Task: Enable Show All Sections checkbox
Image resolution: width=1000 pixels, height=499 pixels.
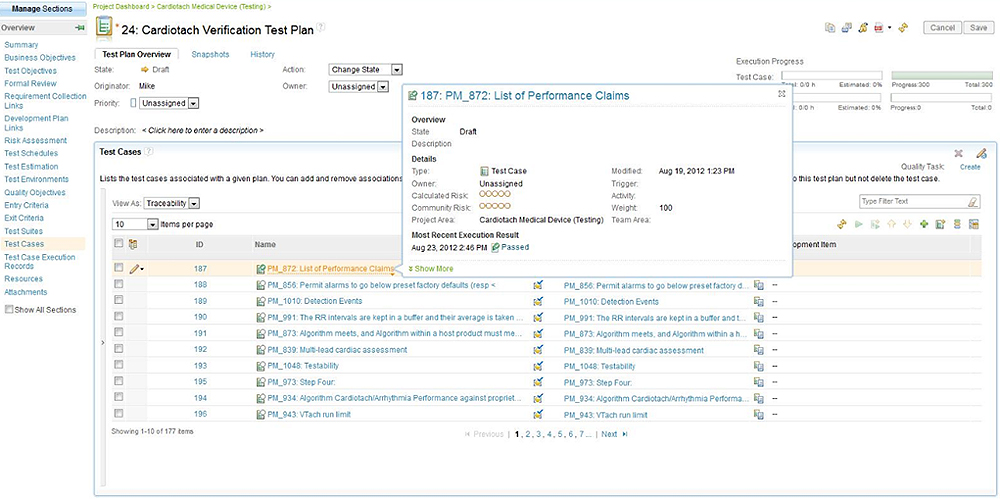Action: point(9,309)
